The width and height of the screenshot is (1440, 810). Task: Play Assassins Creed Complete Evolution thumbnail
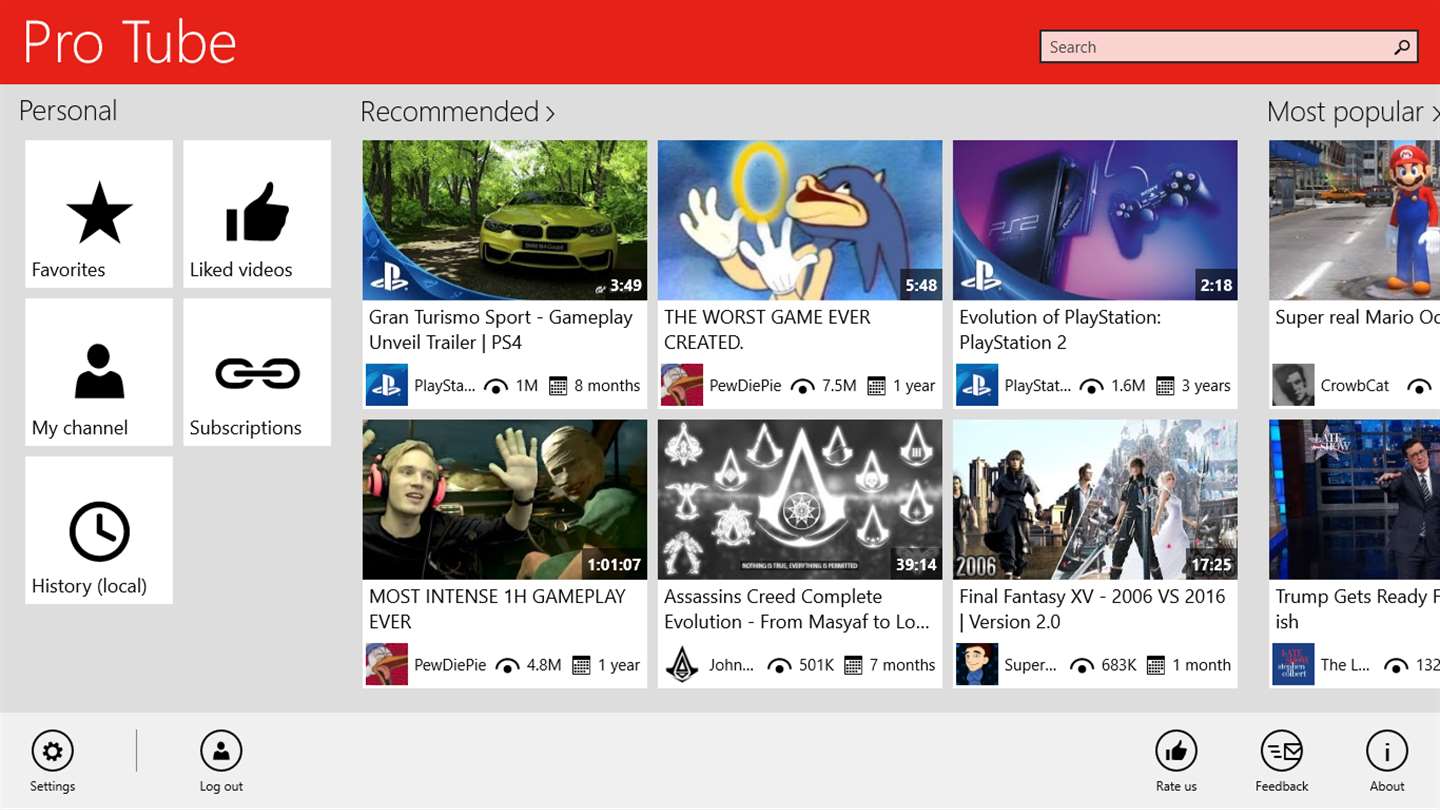[800, 499]
